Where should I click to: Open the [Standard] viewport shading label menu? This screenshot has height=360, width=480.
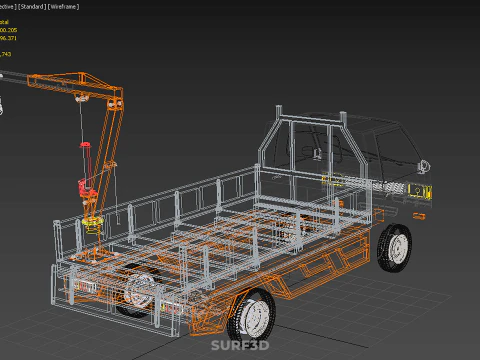click(31, 7)
